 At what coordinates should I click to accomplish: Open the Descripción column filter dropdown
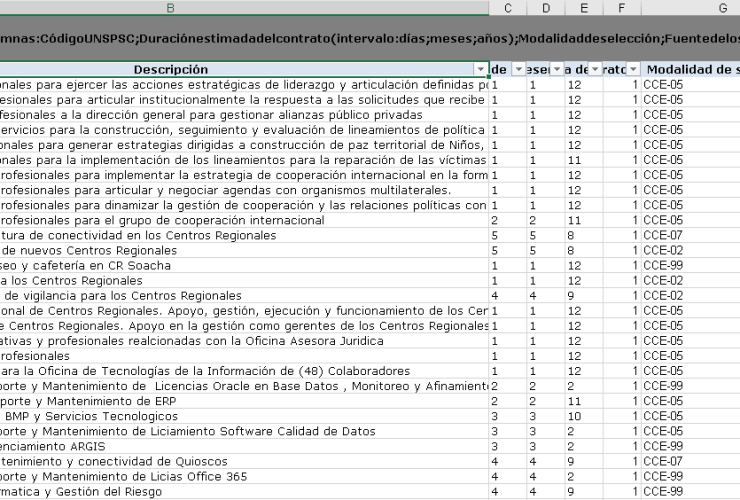480,69
